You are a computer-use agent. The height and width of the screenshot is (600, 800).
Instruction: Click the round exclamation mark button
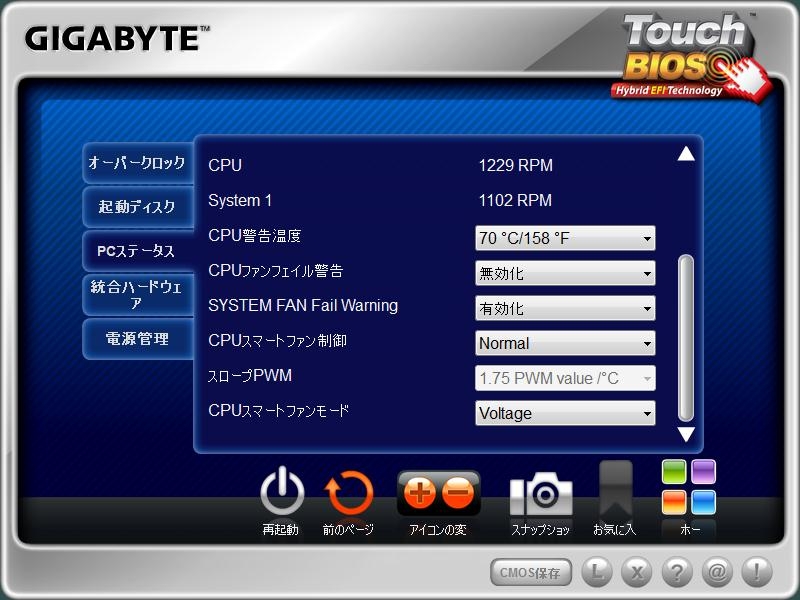tap(757, 571)
